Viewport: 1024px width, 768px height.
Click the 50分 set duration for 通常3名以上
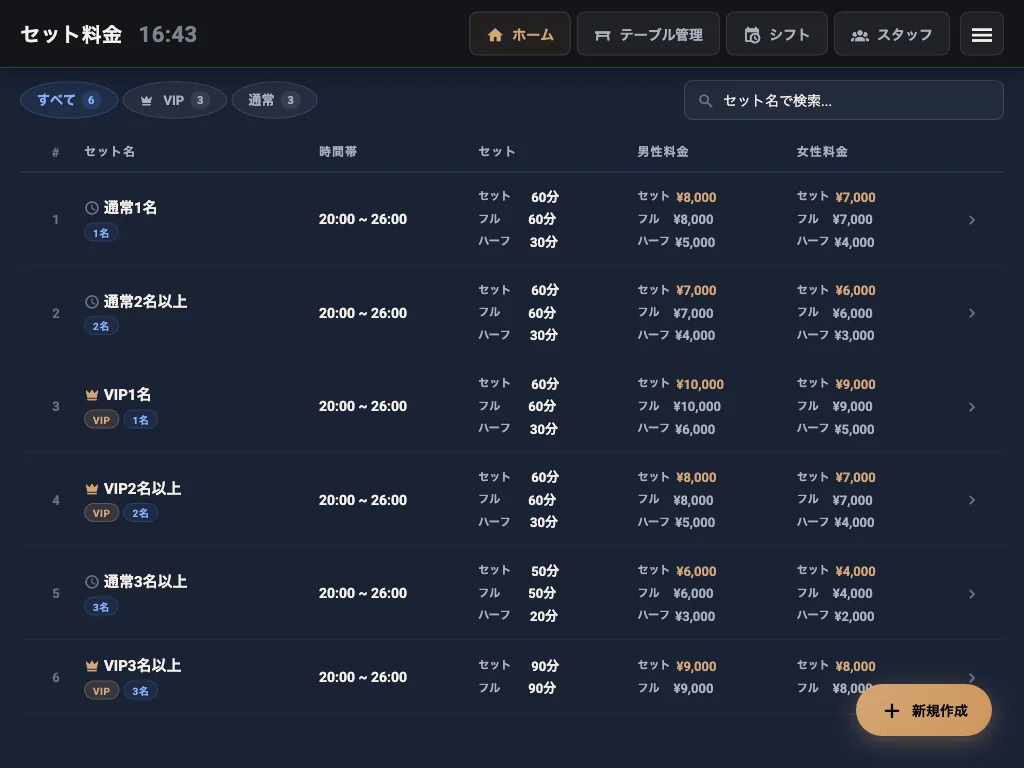pyautogui.click(x=545, y=571)
